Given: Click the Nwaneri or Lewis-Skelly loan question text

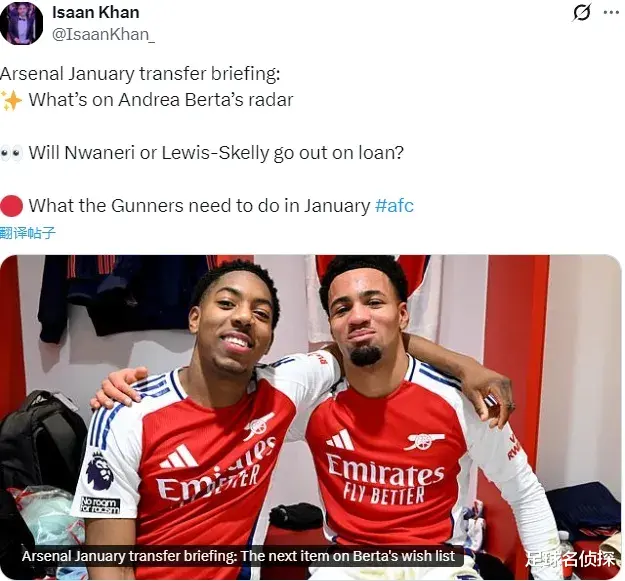Looking at the screenshot, I should tap(216, 153).
